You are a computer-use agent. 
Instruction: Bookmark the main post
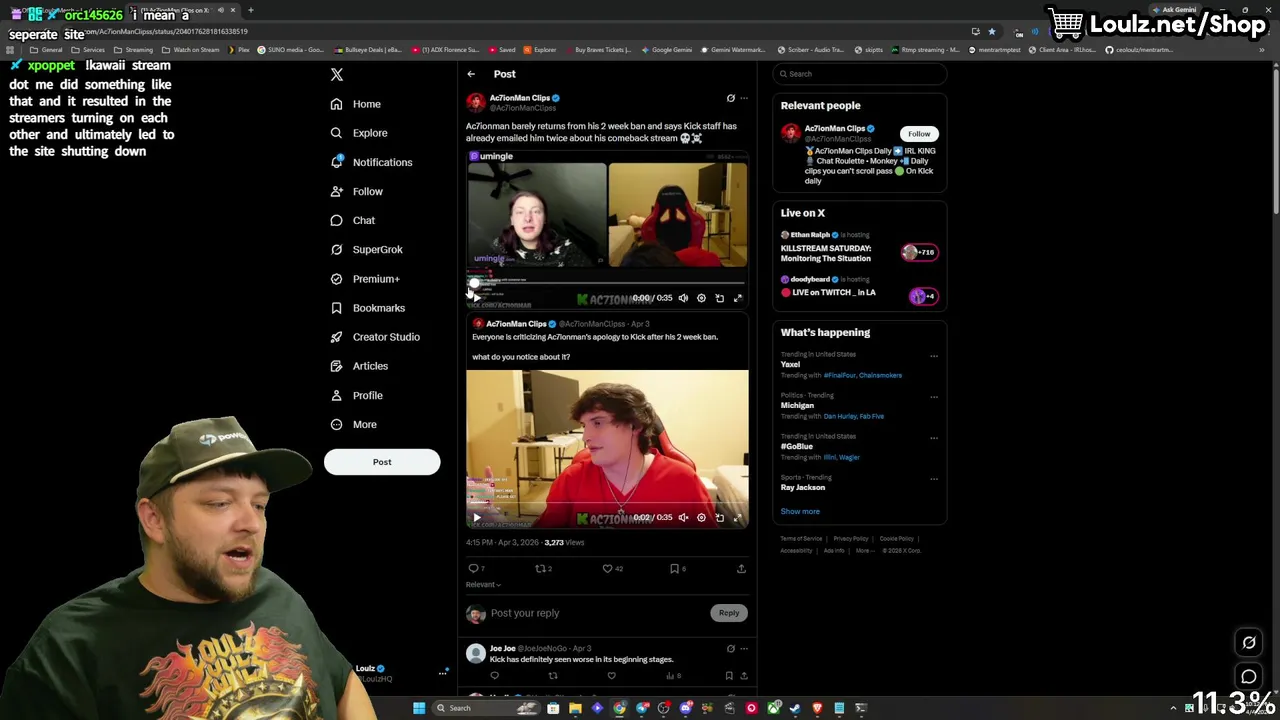[677, 568]
